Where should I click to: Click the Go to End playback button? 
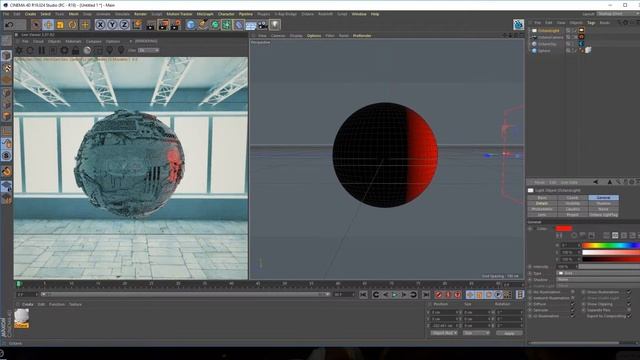(x=426, y=294)
